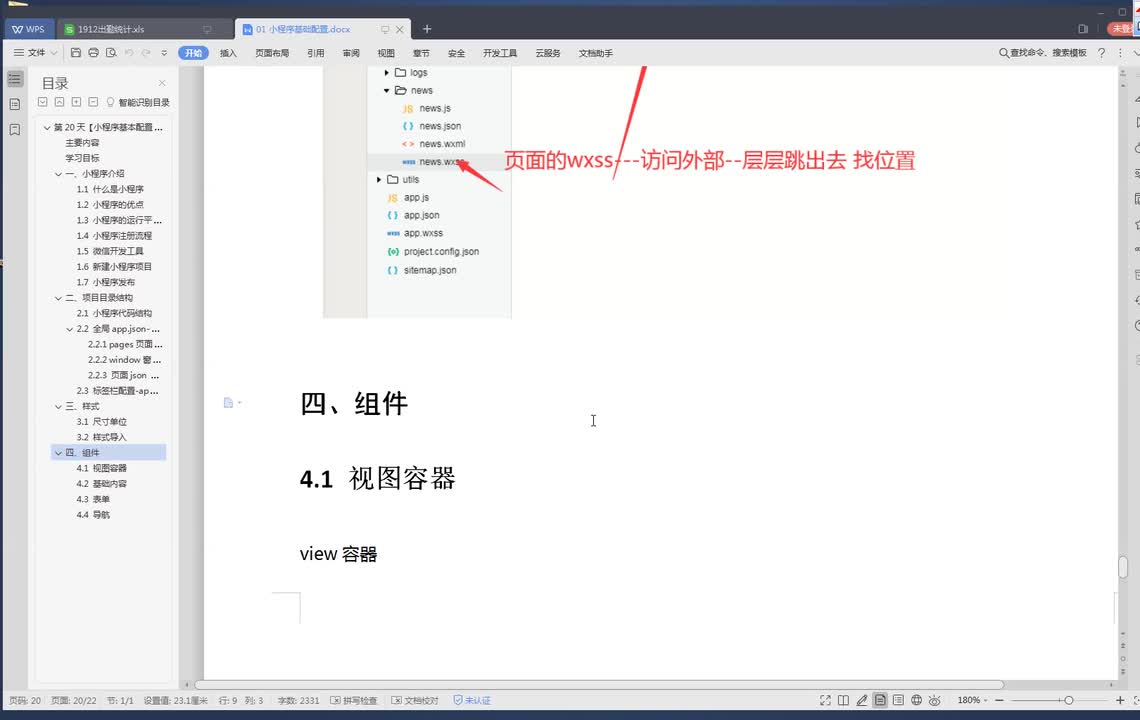The width and height of the screenshot is (1140, 720).
Task: Click the zoom slider handle
Action: [1068, 700]
